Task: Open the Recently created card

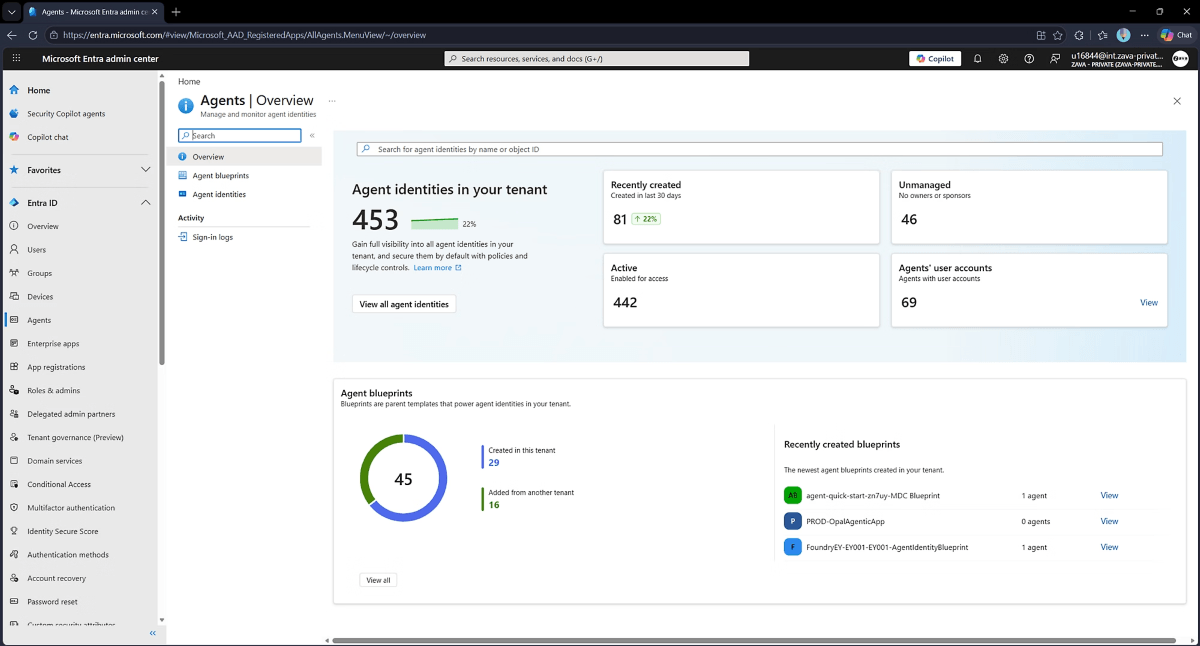Action: pyautogui.click(x=741, y=207)
